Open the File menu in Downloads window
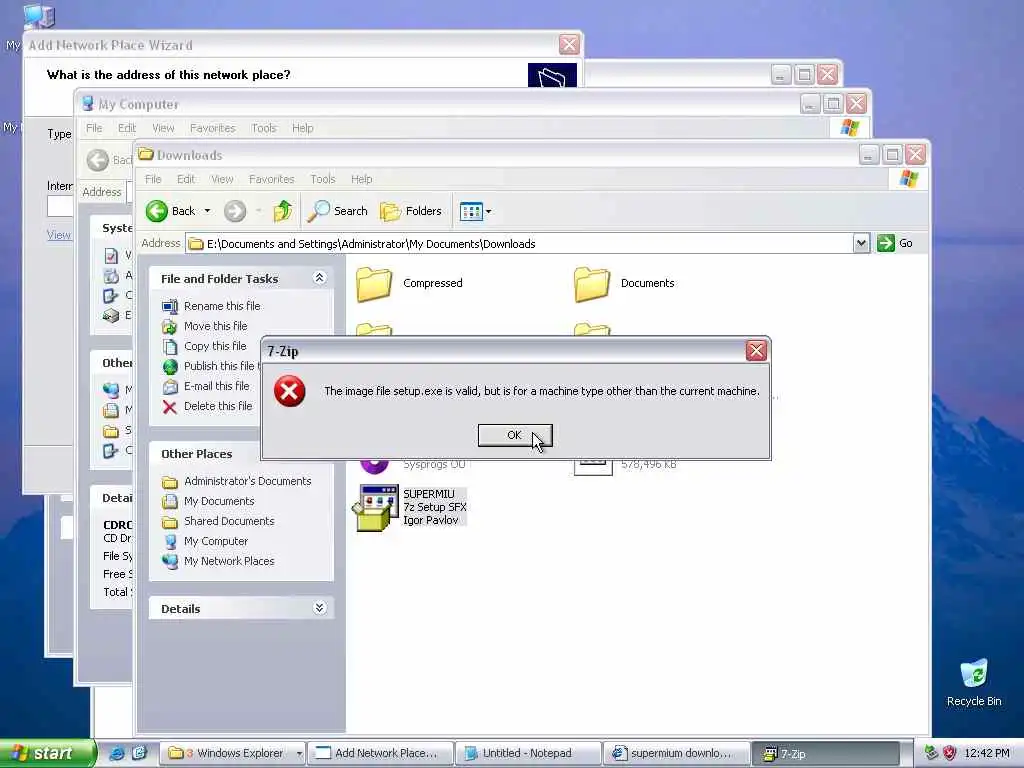Viewport: 1024px width, 768px height. (153, 179)
